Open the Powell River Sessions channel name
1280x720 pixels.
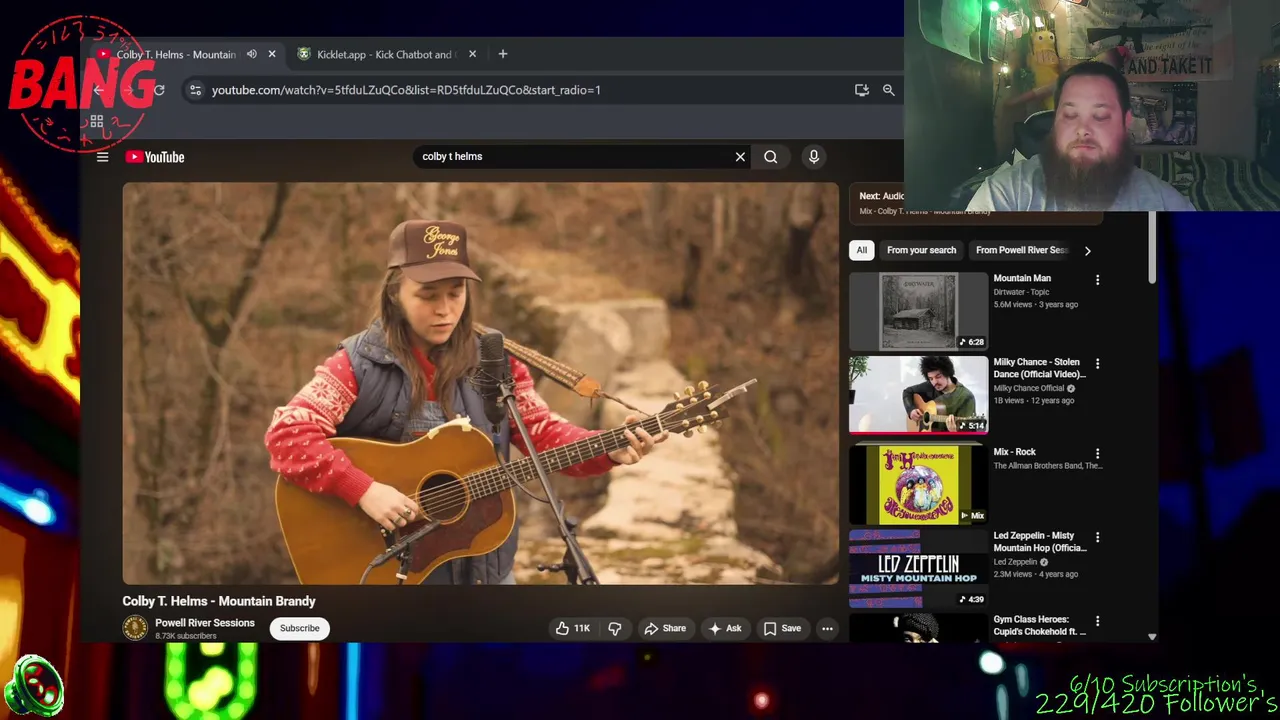coord(205,623)
